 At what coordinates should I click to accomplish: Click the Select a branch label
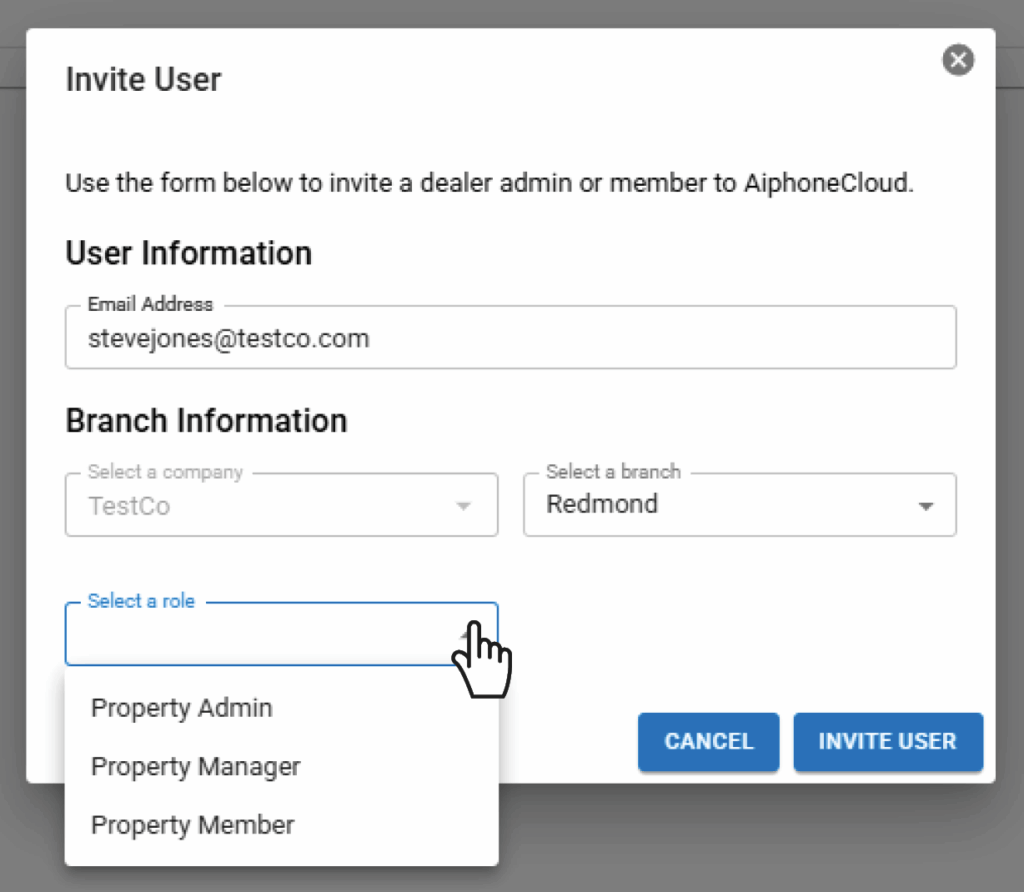613,471
